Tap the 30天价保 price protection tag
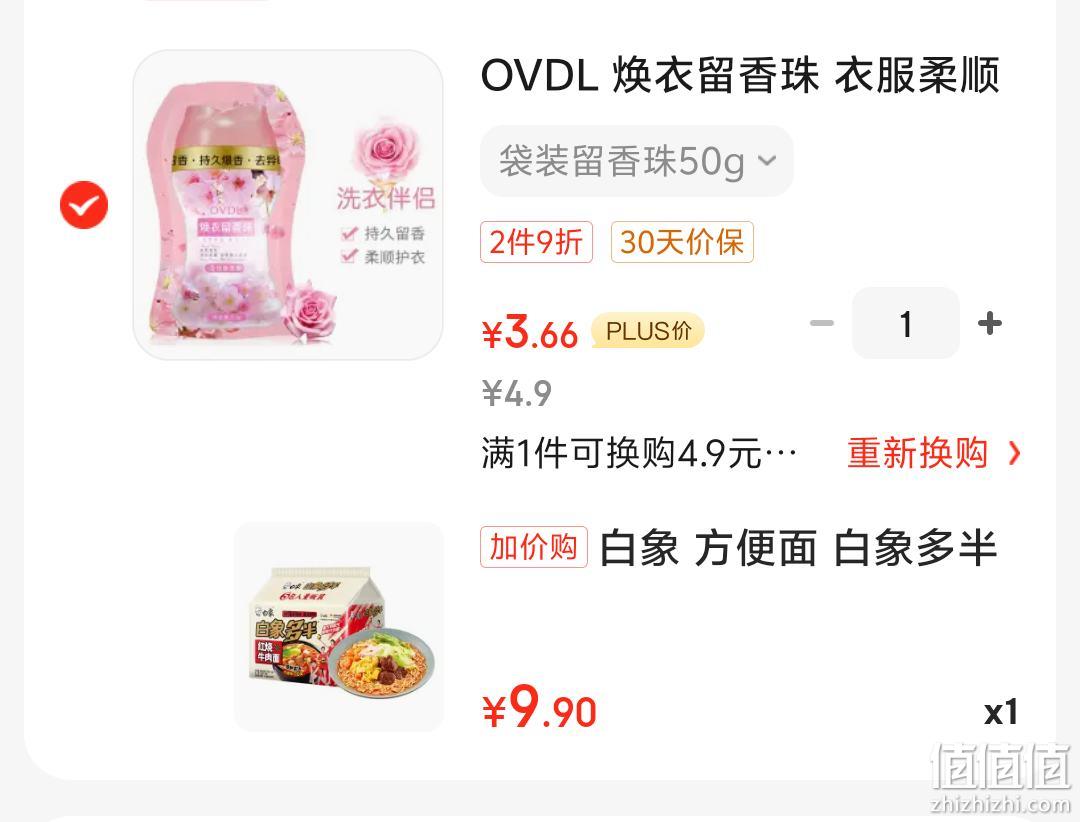Viewport: 1080px width, 822px height. (682, 242)
